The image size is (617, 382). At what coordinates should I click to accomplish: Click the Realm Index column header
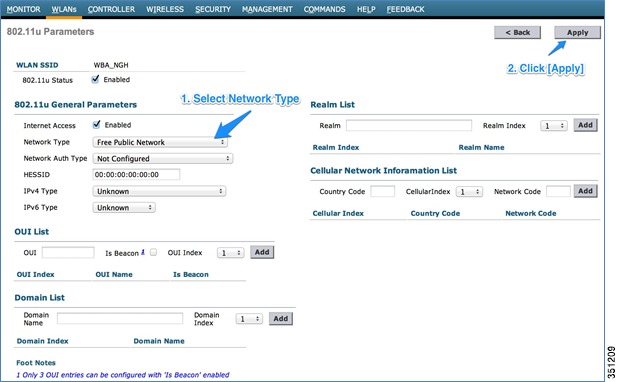[336, 147]
